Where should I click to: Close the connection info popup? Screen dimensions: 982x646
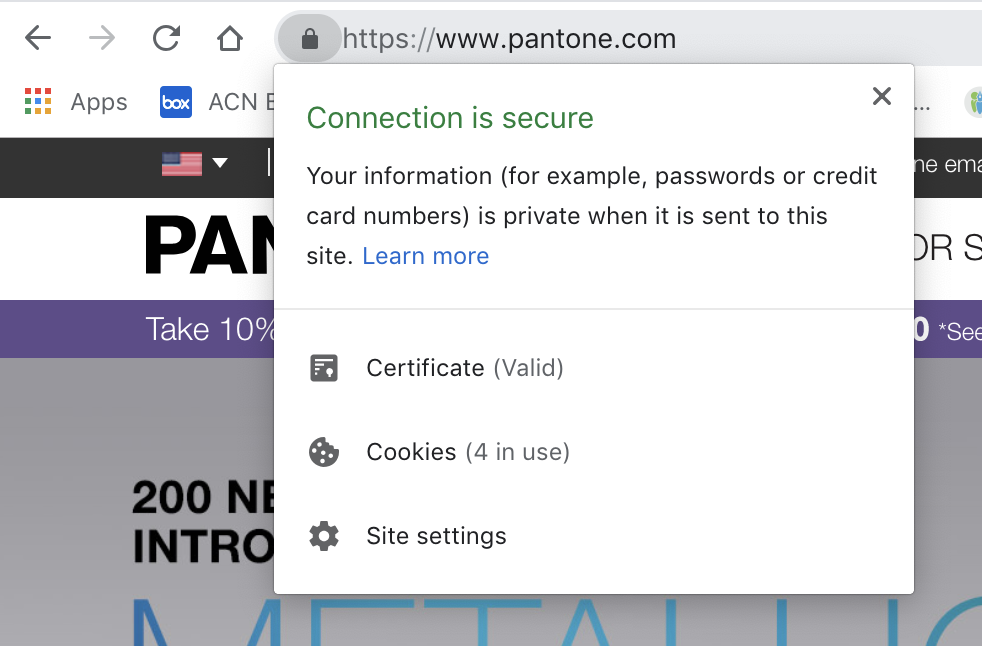coord(882,96)
